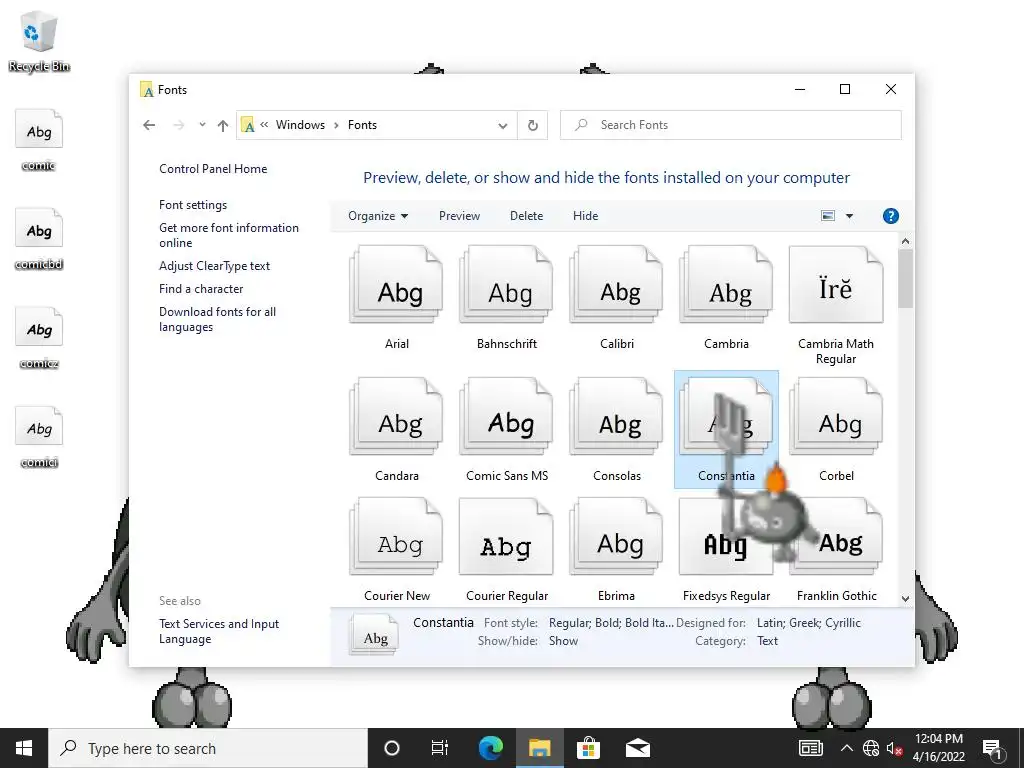Open Mail app from taskbar
Viewport: 1024px width, 768px height.
pos(637,748)
